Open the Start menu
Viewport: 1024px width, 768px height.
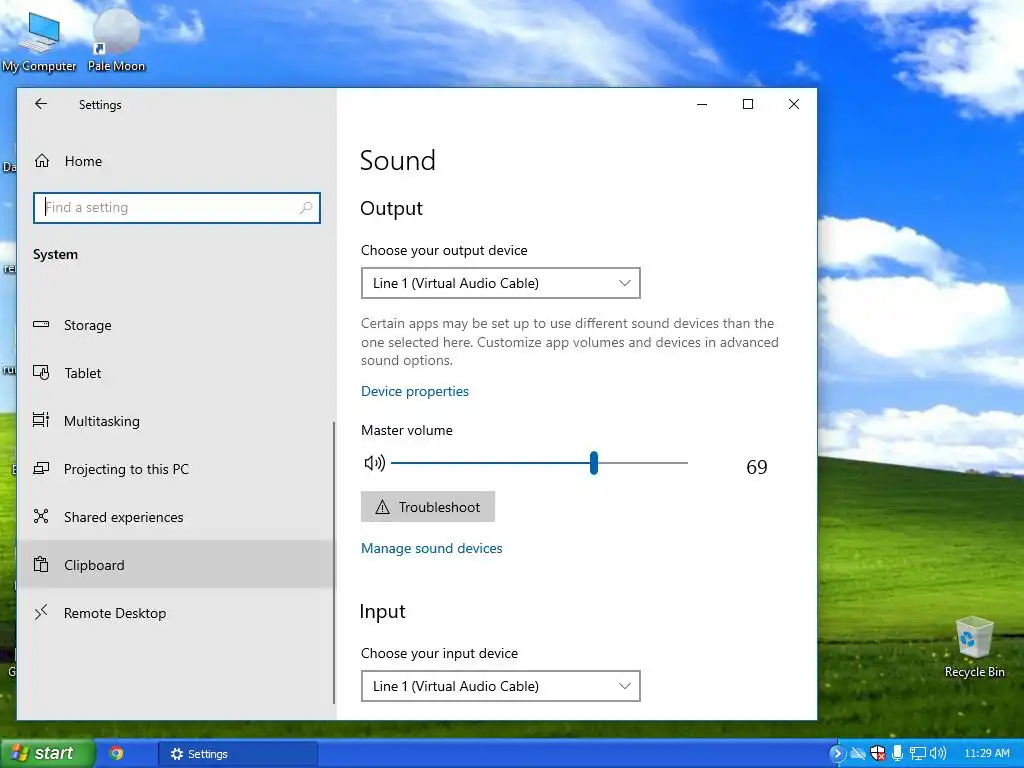tap(47, 753)
